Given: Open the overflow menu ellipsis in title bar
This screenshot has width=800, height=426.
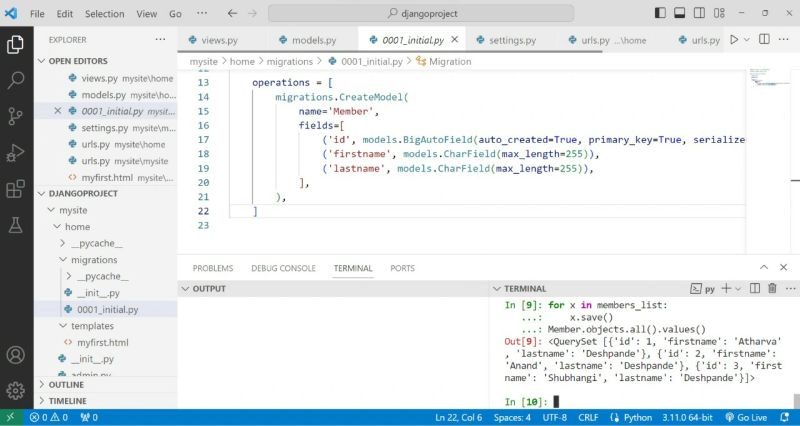Looking at the screenshot, I should coord(202,14).
